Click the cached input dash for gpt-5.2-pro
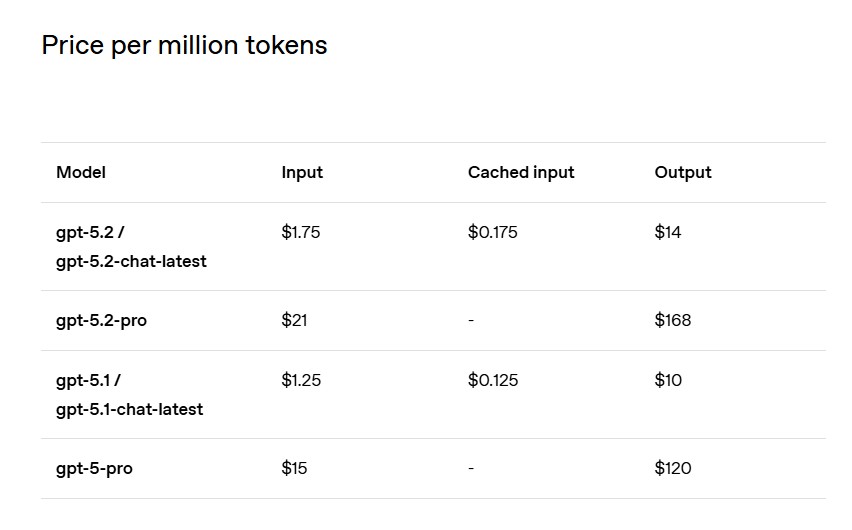Viewport: 852px width, 530px height. tap(471, 321)
